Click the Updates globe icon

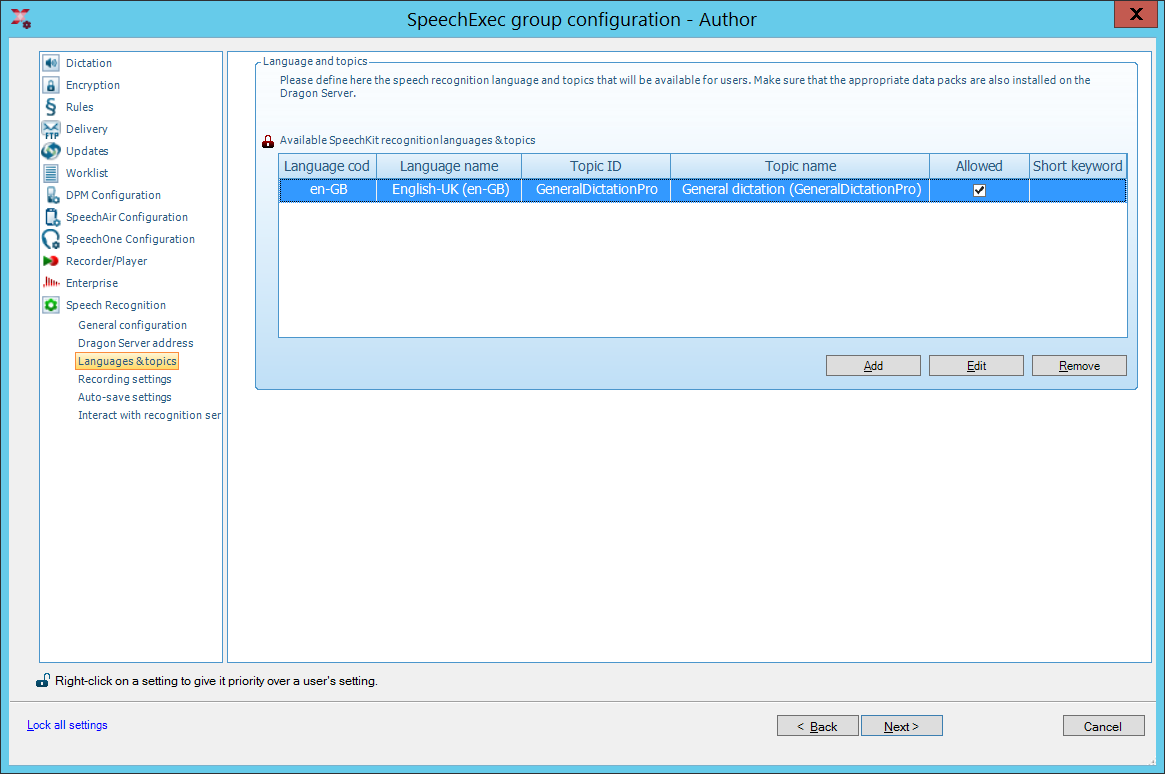(x=51, y=151)
